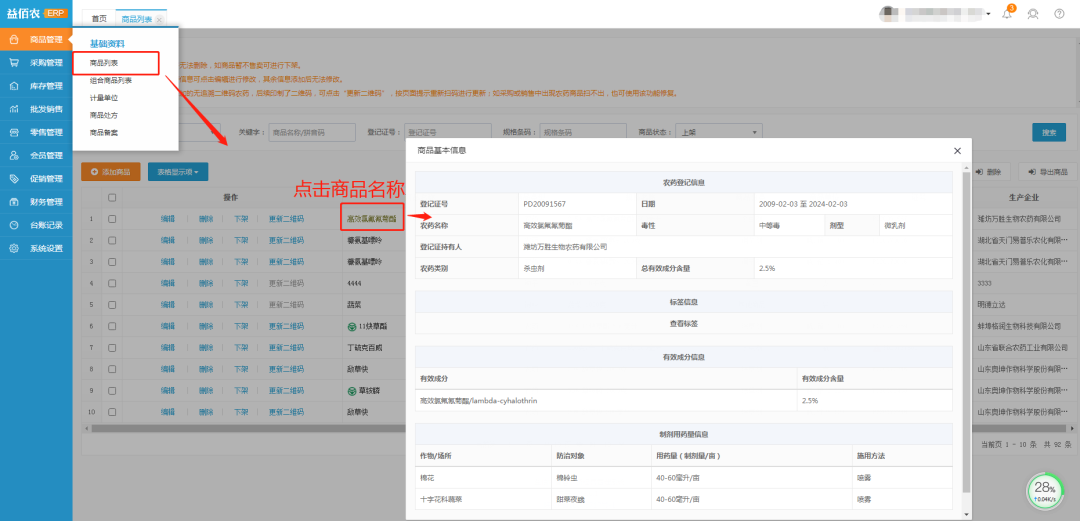Viewport: 1080px width, 521px height.
Task: Click the 操作 column header
Action: (231, 198)
